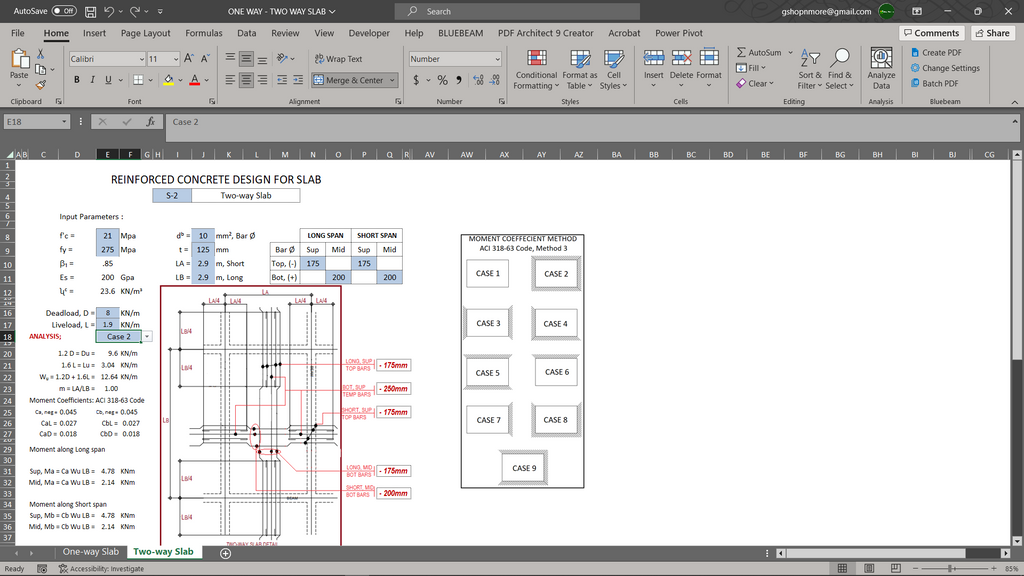Toggle center horizontal alignment
Viewport: 1024px width, 576px height.
point(246,80)
